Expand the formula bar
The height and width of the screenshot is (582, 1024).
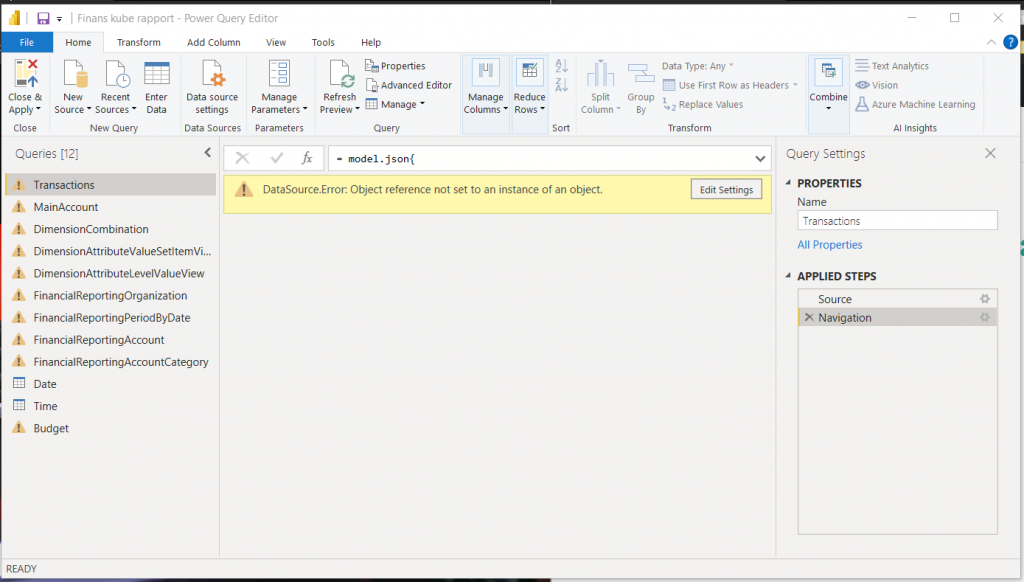[760, 159]
